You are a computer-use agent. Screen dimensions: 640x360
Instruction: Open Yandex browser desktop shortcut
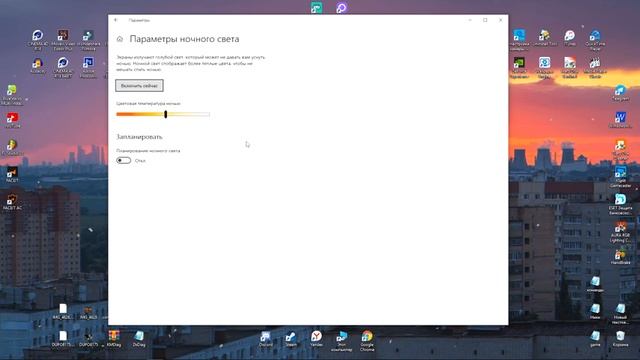pyautogui.click(x=316, y=339)
